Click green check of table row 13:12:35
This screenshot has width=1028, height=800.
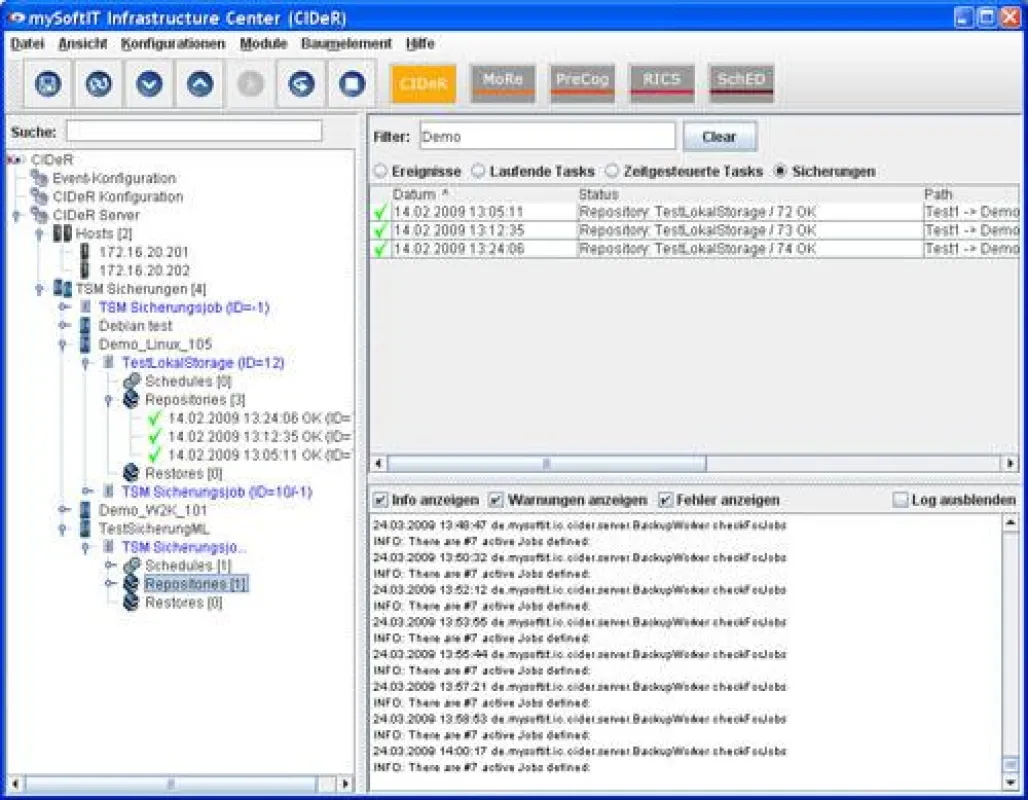tap(380, 230)
